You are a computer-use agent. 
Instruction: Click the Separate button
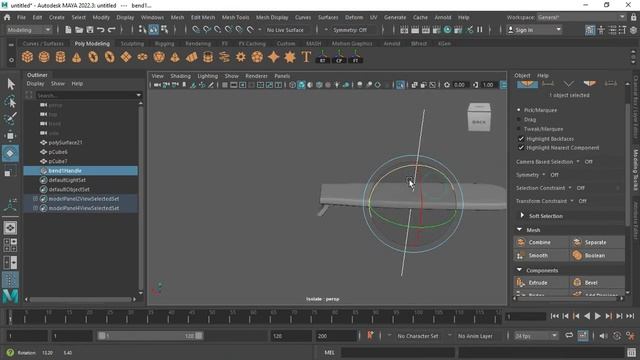point(597,242)
